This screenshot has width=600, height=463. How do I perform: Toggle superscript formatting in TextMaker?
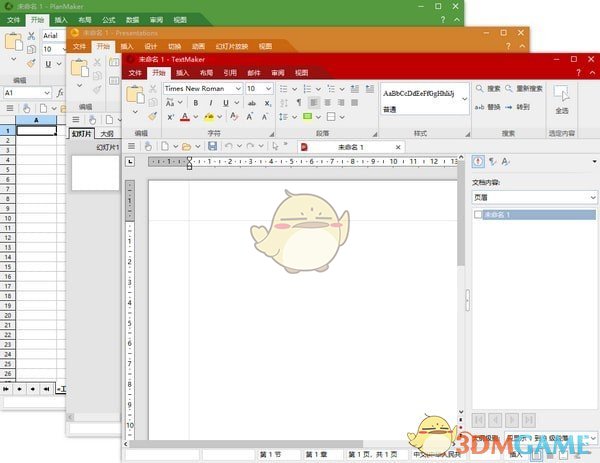coord(171,117)
